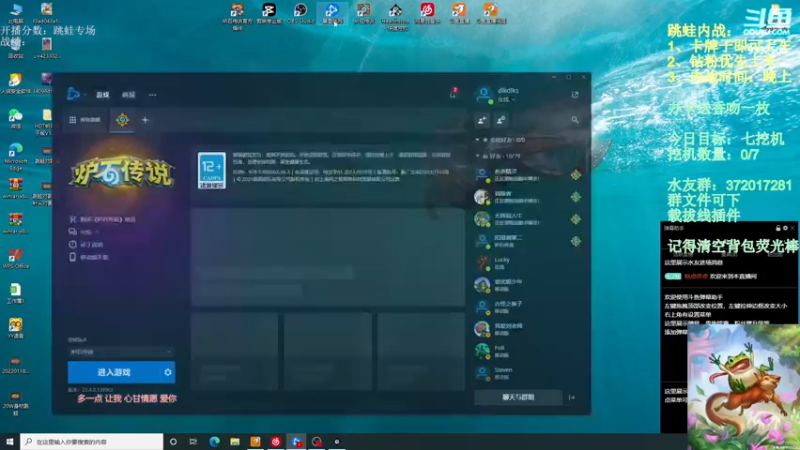Open danmaku helper settings gear
Screen dimensions: 800x450
coord(785,228)
